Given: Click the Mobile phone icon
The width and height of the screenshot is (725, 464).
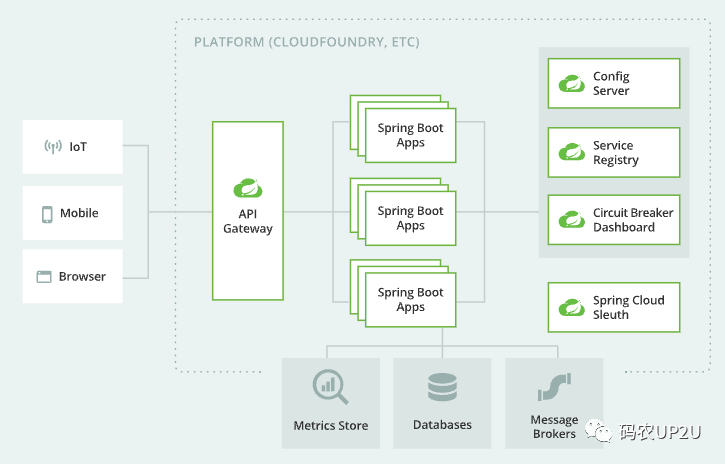Looking at the screenshot, I should coord(47,214).
